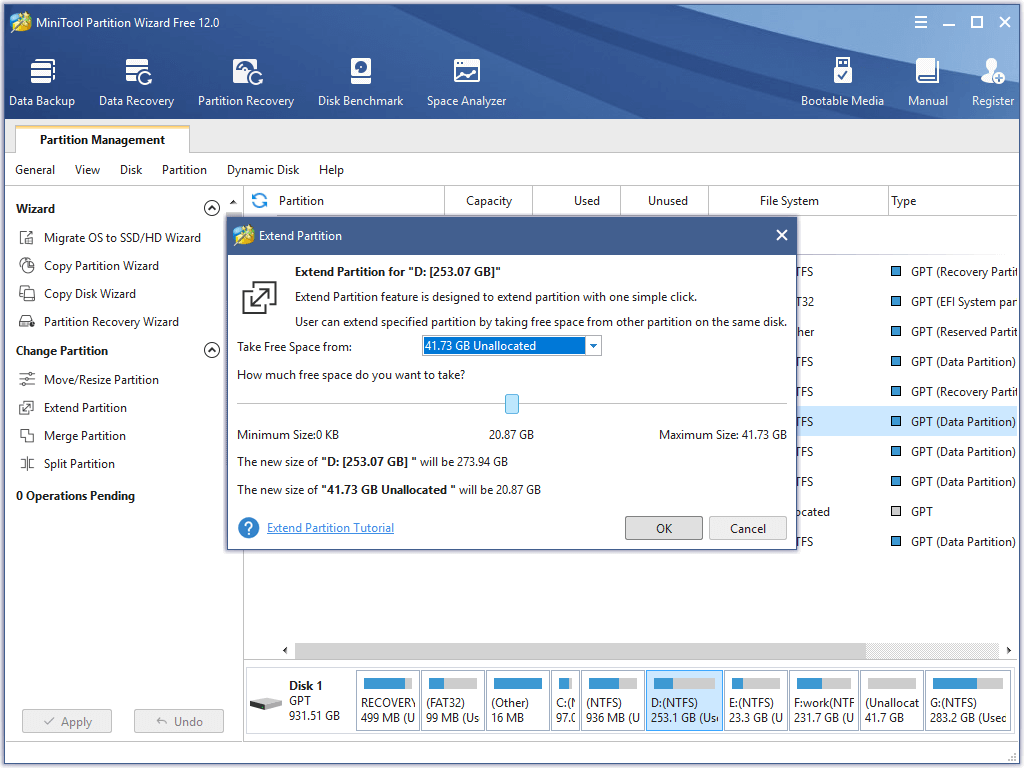
Task: Start Partition Recovery Wizard
Action: (x=99, y=322)
